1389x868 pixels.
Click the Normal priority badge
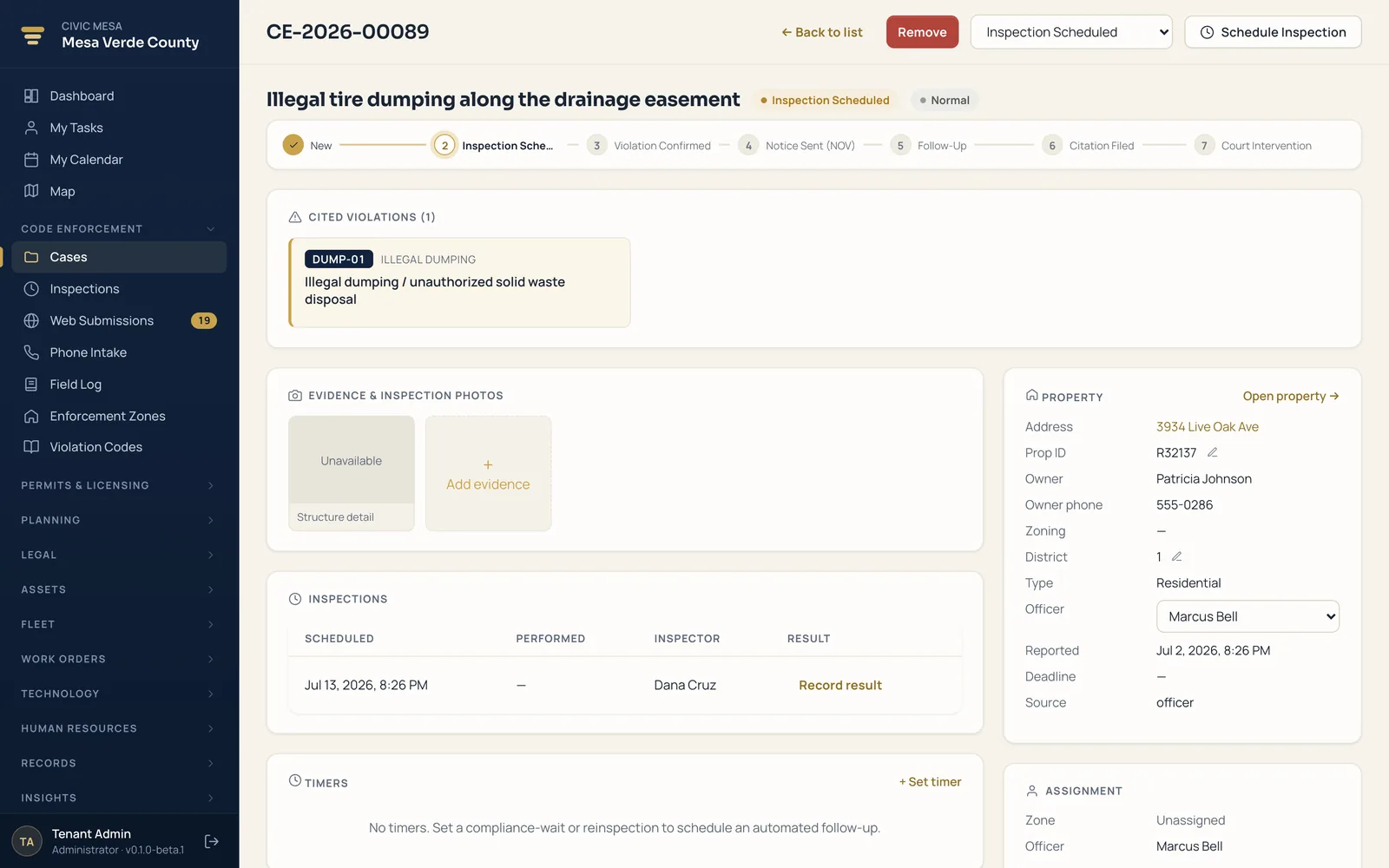coord(945,100)
